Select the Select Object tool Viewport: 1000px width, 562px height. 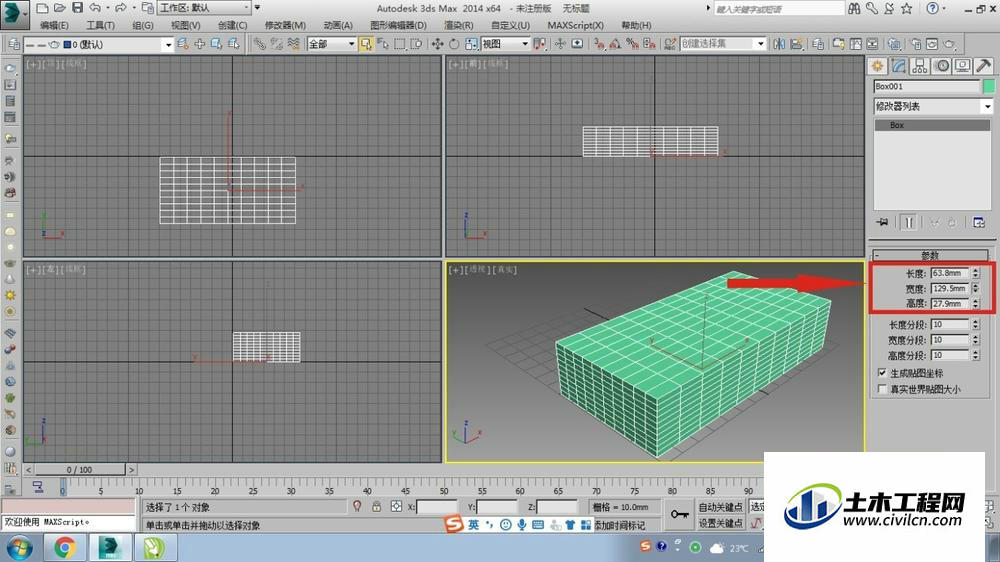tap(365, 44)
